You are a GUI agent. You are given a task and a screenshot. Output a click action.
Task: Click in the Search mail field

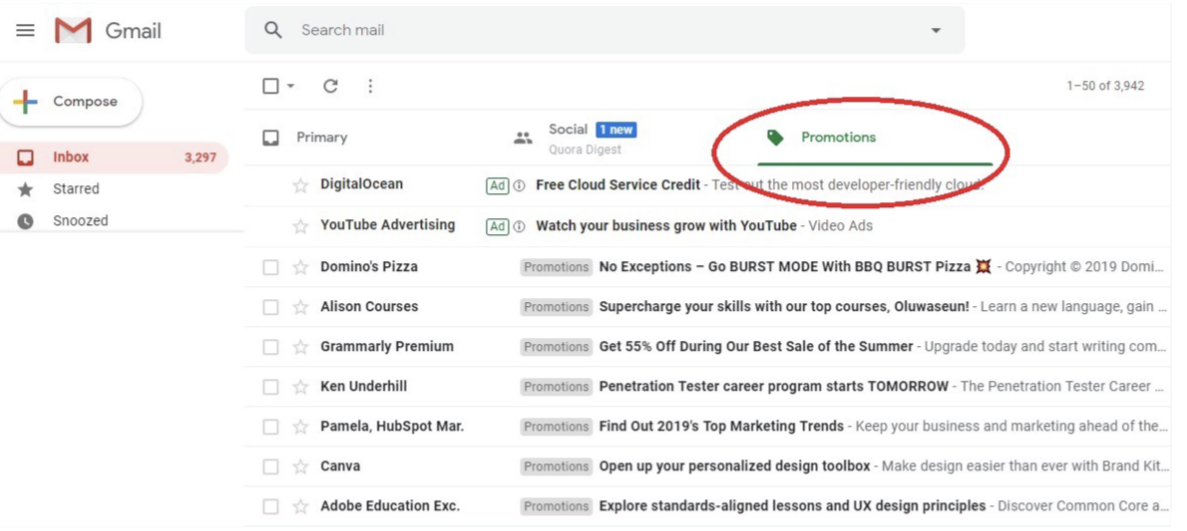(606, 30)
